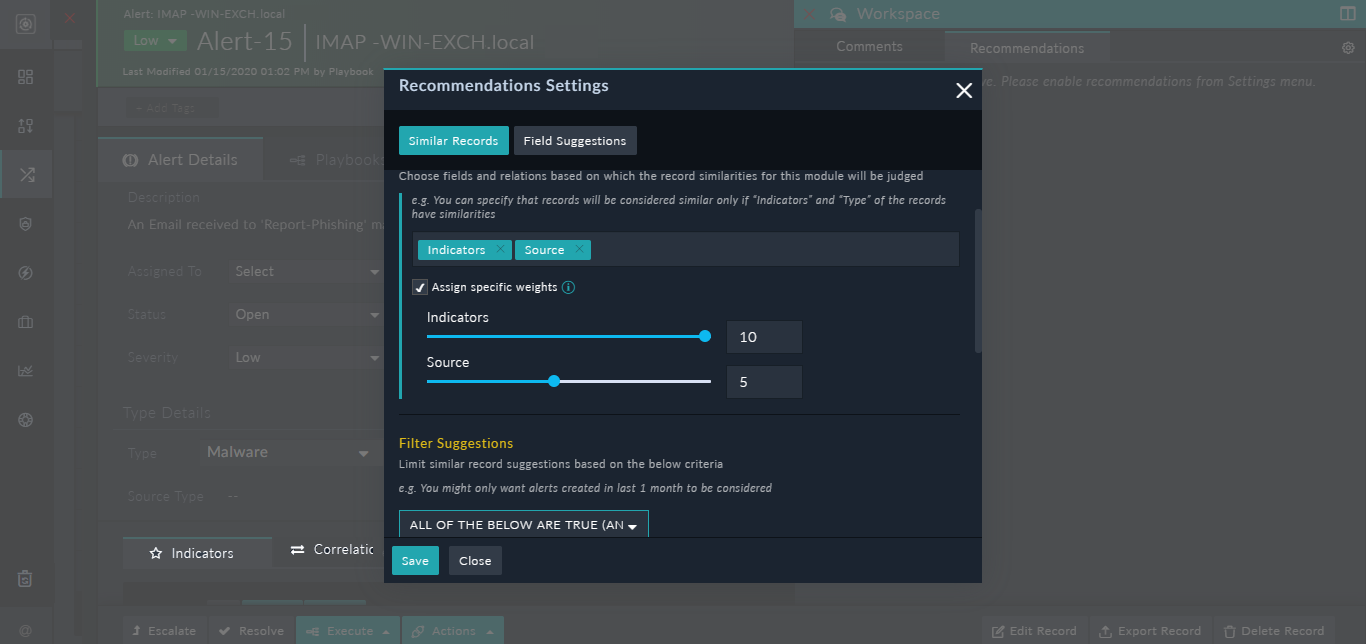Open the chart reports sidebar icon
The width and height of the screenshot is (1366, 644).
pos(26,371)
